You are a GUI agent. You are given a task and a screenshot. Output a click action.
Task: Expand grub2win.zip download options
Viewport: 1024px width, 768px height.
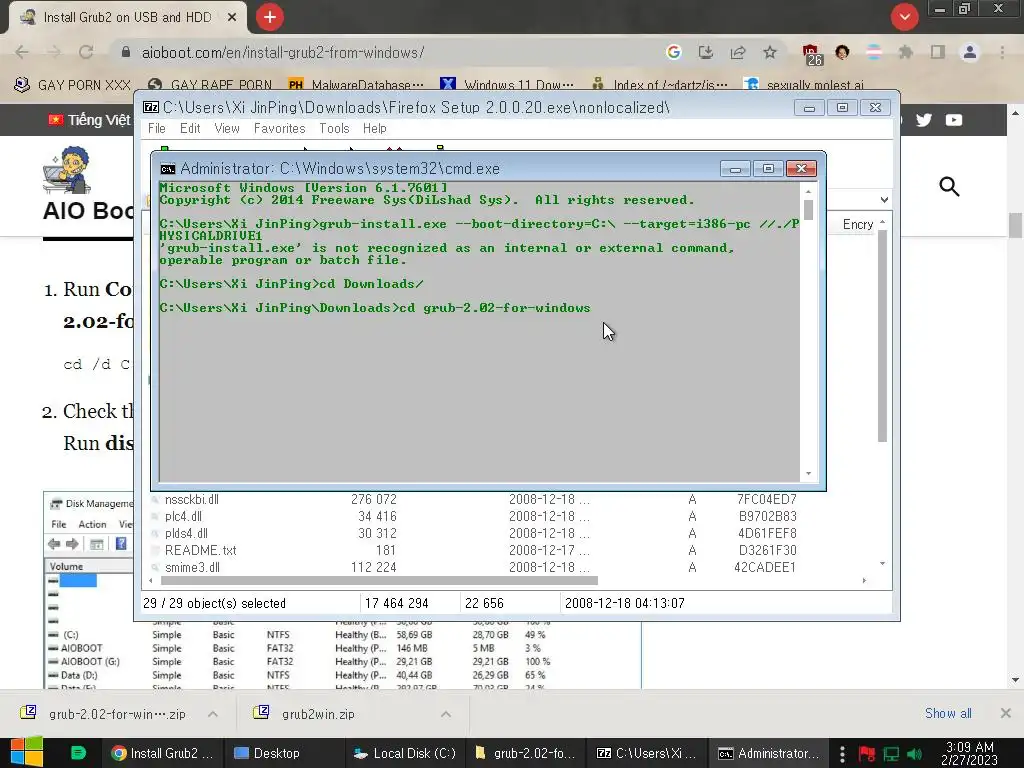445,714
